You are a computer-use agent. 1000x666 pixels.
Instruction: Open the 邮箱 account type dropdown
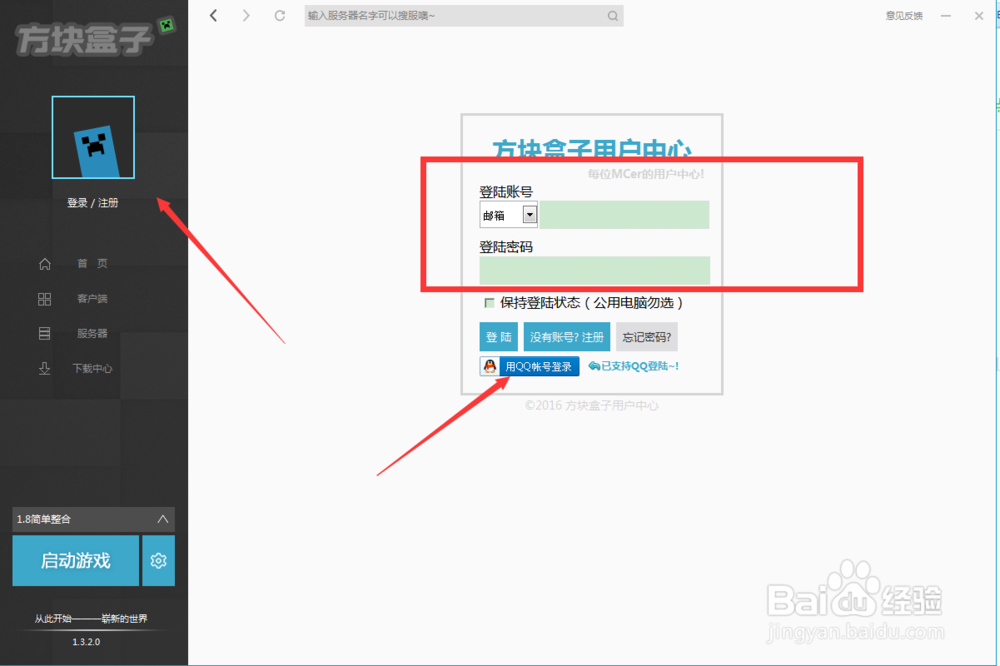pyautogui.click(x=508, y=215)
